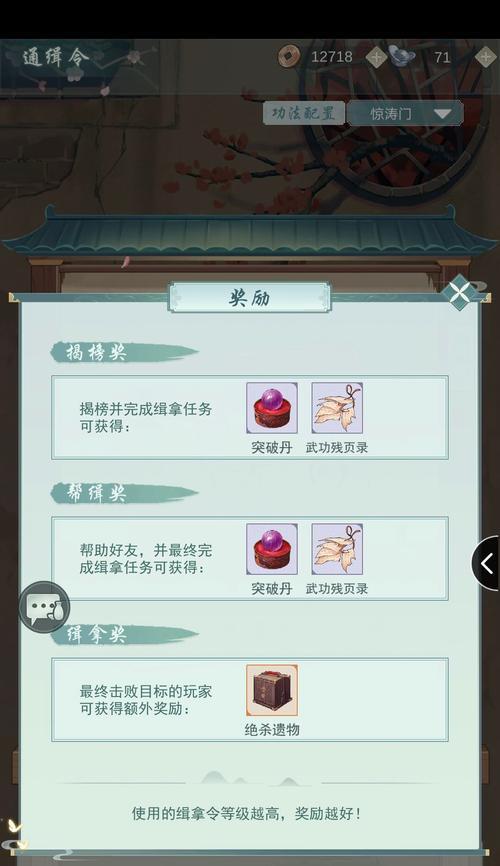Click the copper coin currency icon
This screenshot has width=500, height=866.
pyautogui.click(x=289, y=56)
